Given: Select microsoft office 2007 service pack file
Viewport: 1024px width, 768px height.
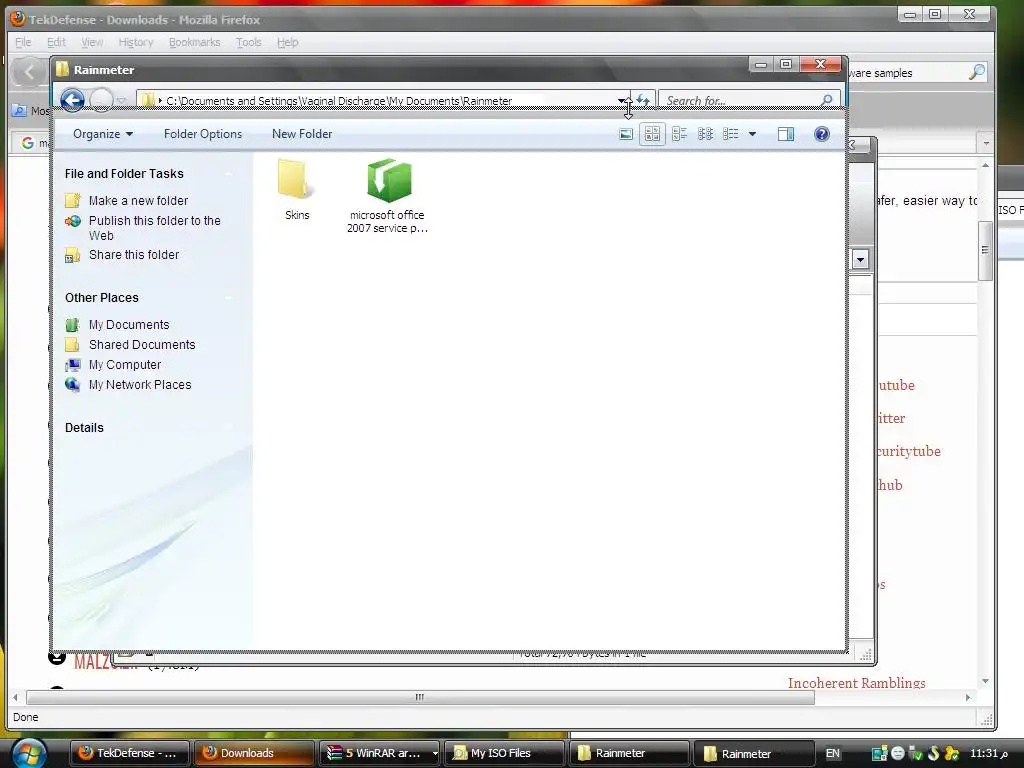Looking at the screenshot, I should coord(387,195).
